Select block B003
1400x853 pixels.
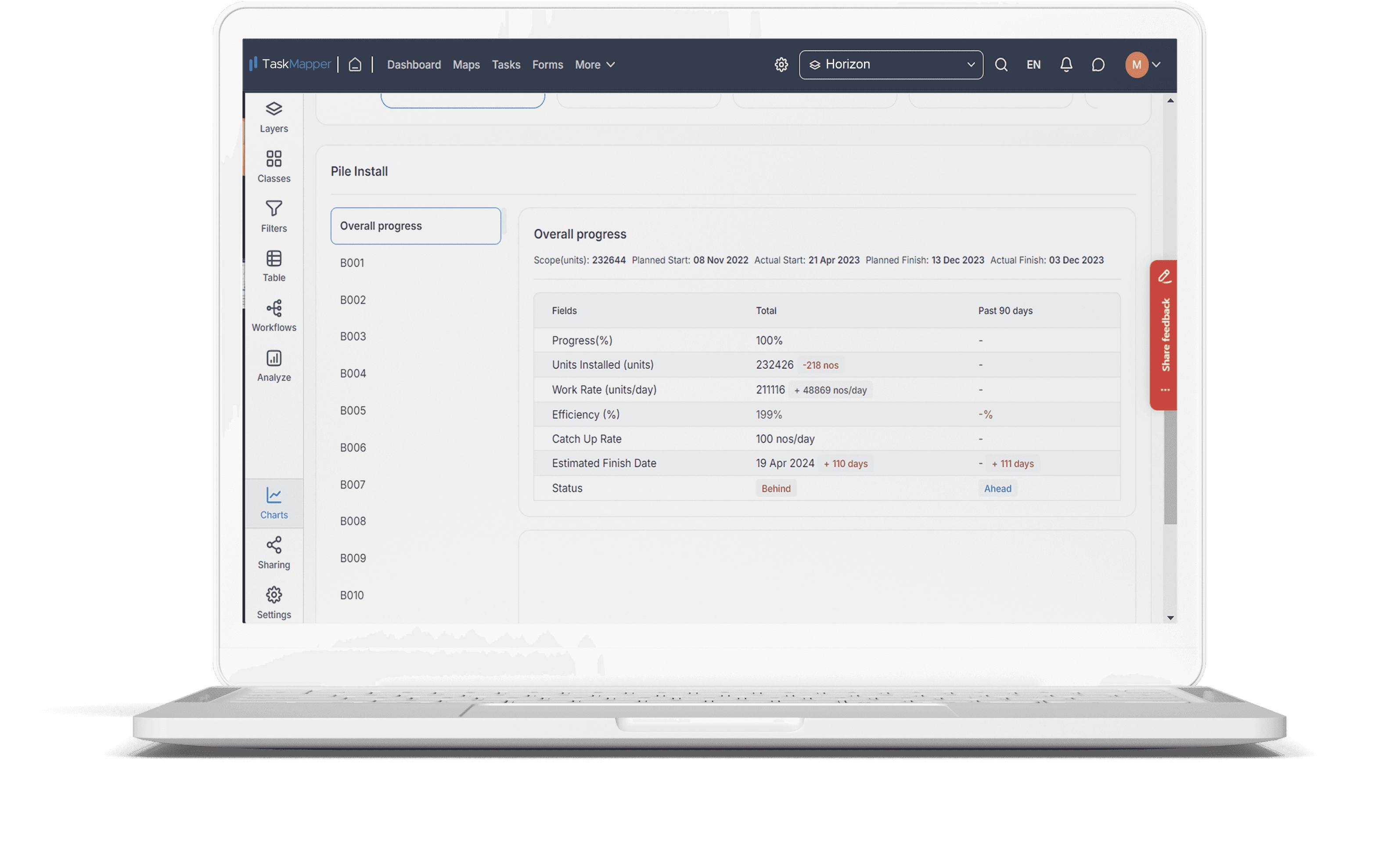point(353,336)
